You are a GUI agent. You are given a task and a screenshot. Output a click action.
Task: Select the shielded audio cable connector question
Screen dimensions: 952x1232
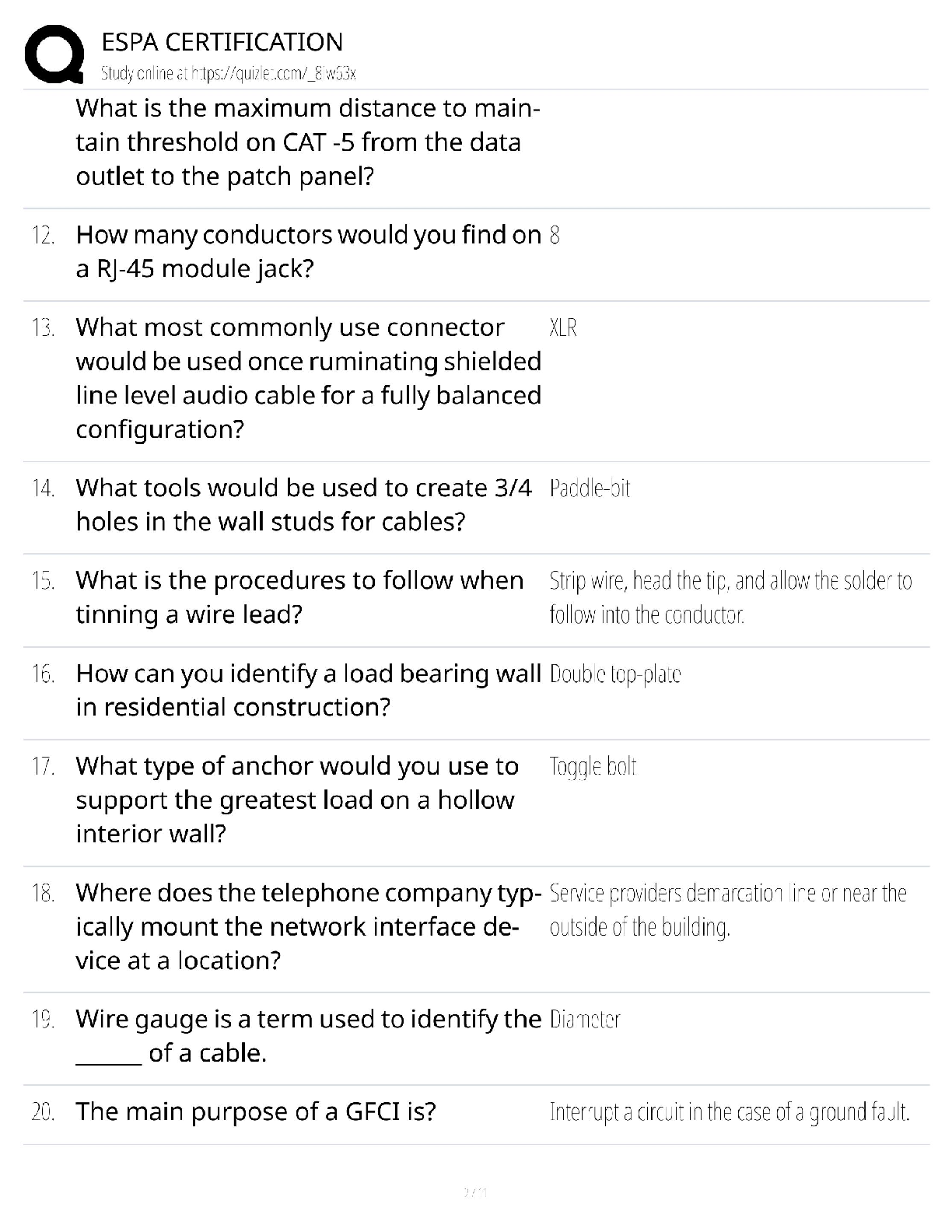[x=307, y=378]
